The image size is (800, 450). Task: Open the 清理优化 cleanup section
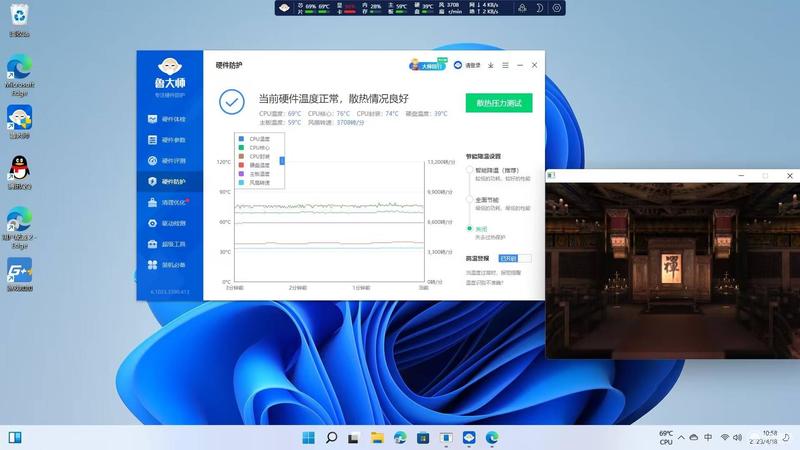tap(168, 203)
